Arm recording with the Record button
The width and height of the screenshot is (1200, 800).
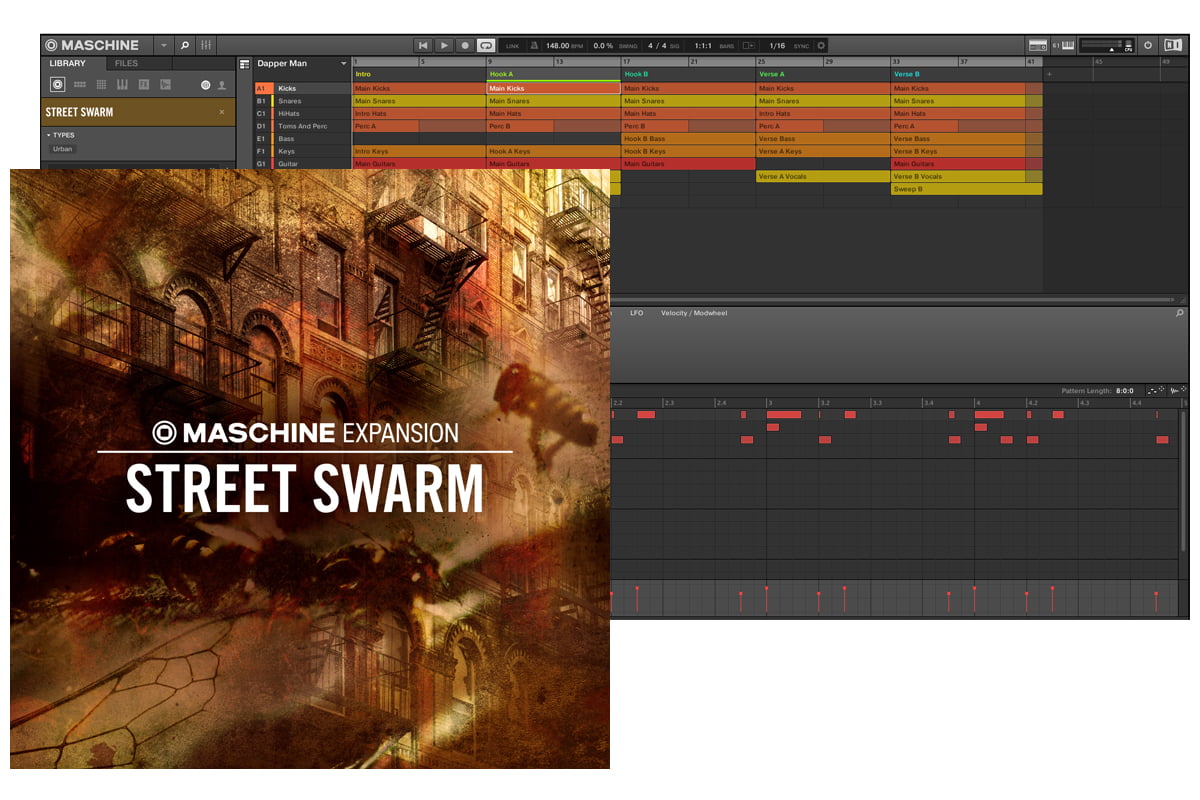coord(465,46)
